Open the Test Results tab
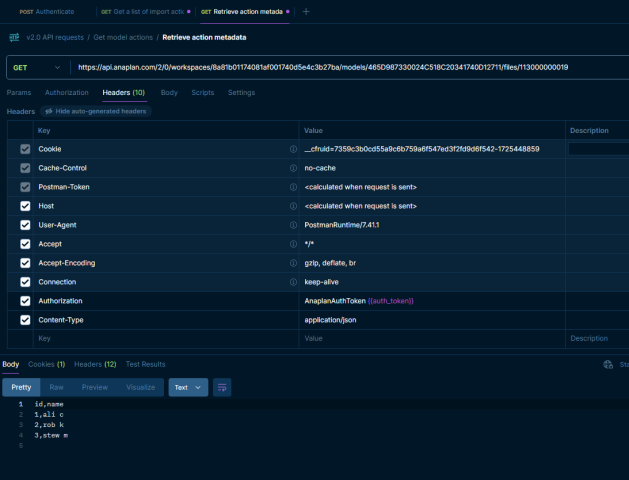629x480 pixels. tap(146, 365)
